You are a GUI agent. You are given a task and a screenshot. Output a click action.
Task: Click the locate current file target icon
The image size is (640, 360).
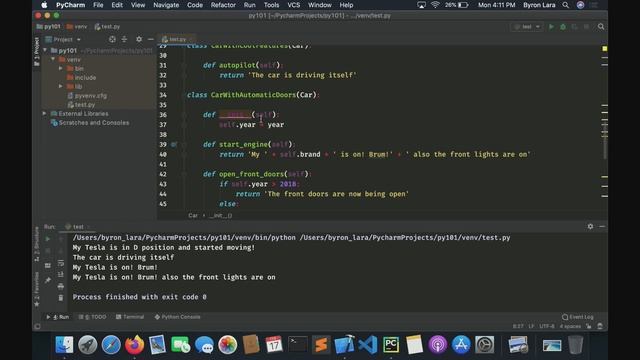[x=112, y=39]
